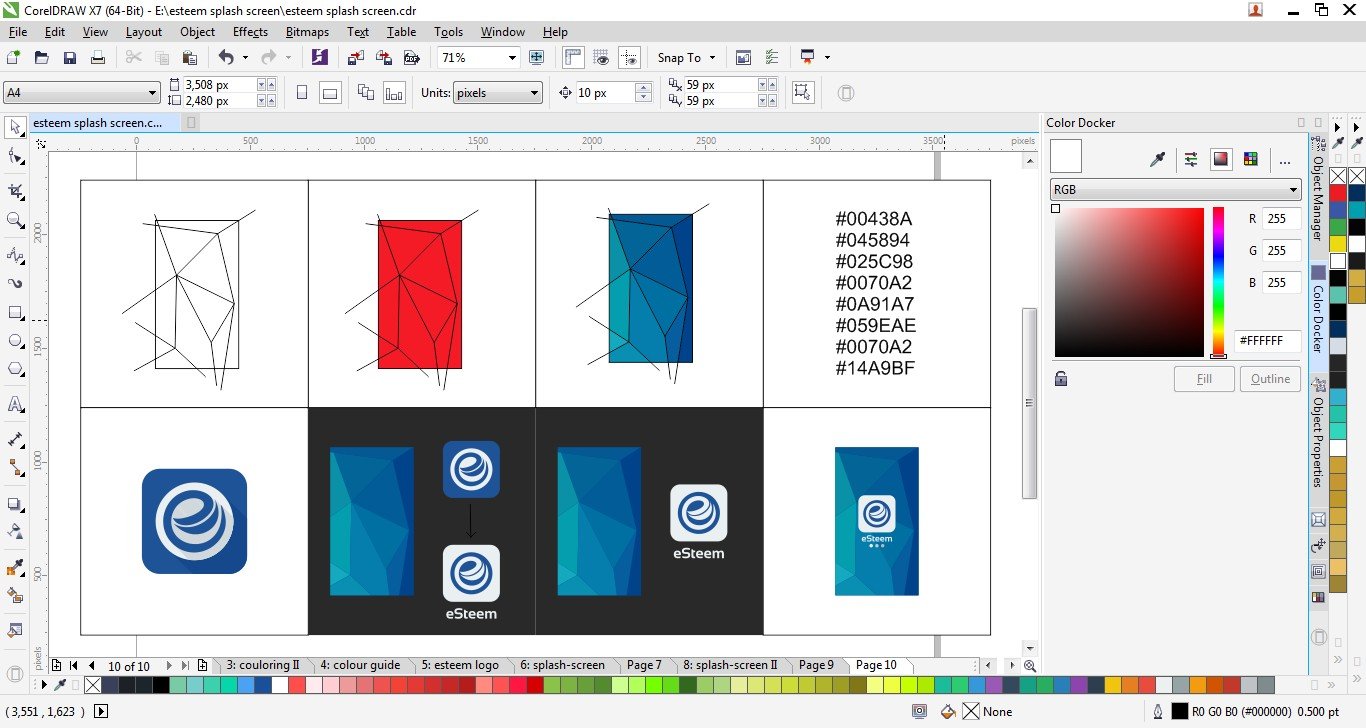Image resolution: width=1366 pixels, height=728 pixels.
Task: Click the Publish to PDF icon
Action: tap(410, 58)
